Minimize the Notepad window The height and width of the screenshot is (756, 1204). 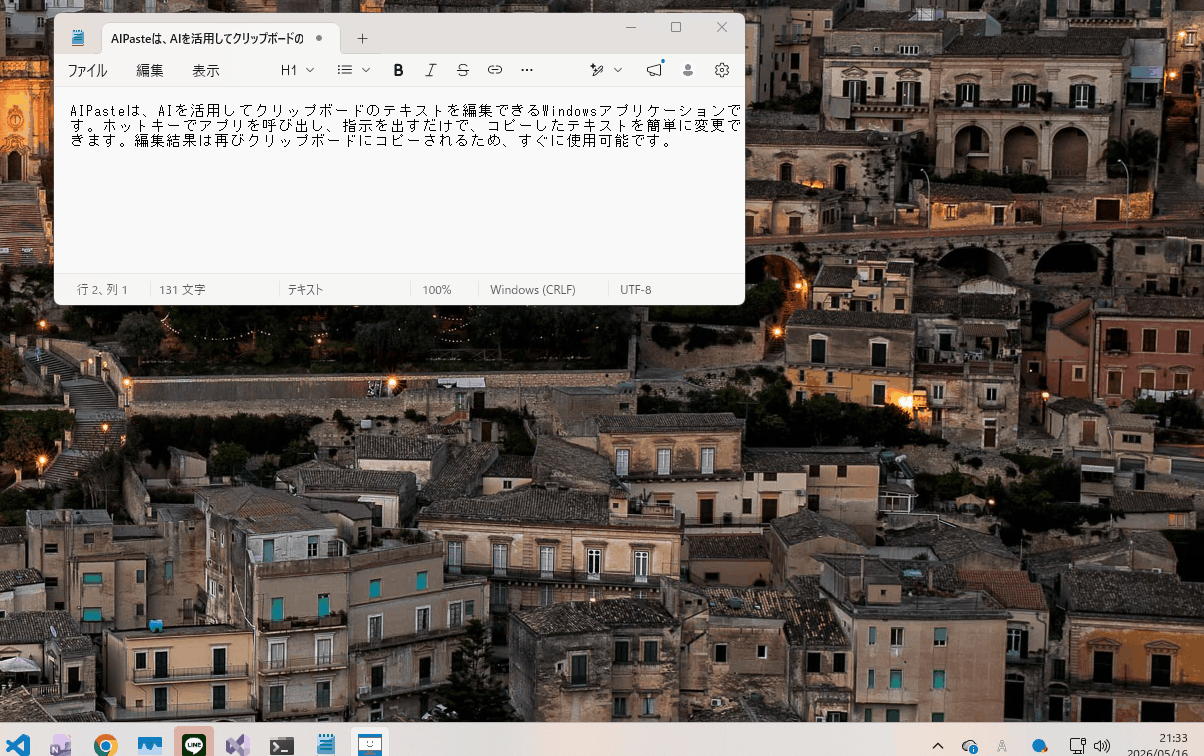[x=630, y=27]
